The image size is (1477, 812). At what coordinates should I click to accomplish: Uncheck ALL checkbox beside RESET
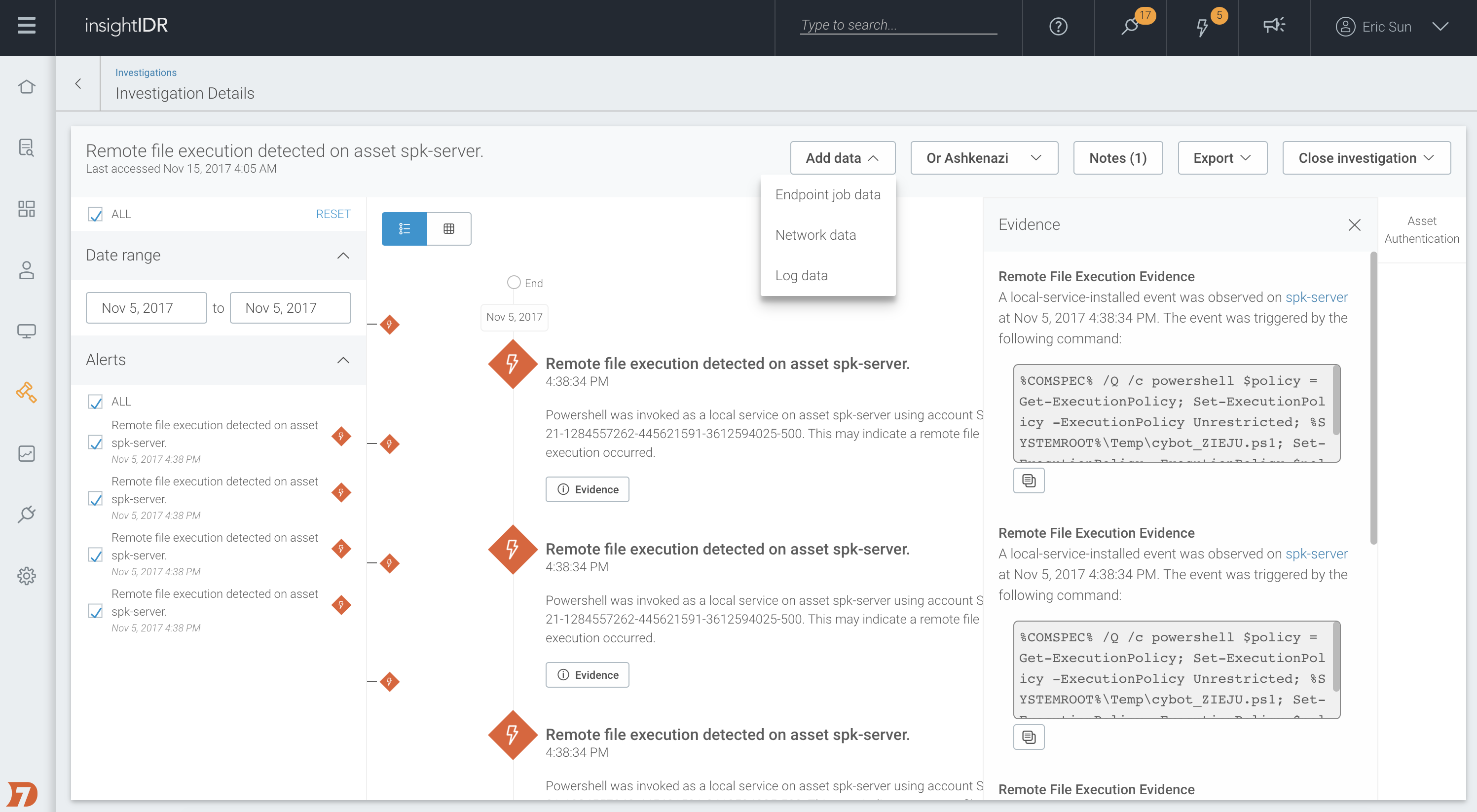pos(95,215)
